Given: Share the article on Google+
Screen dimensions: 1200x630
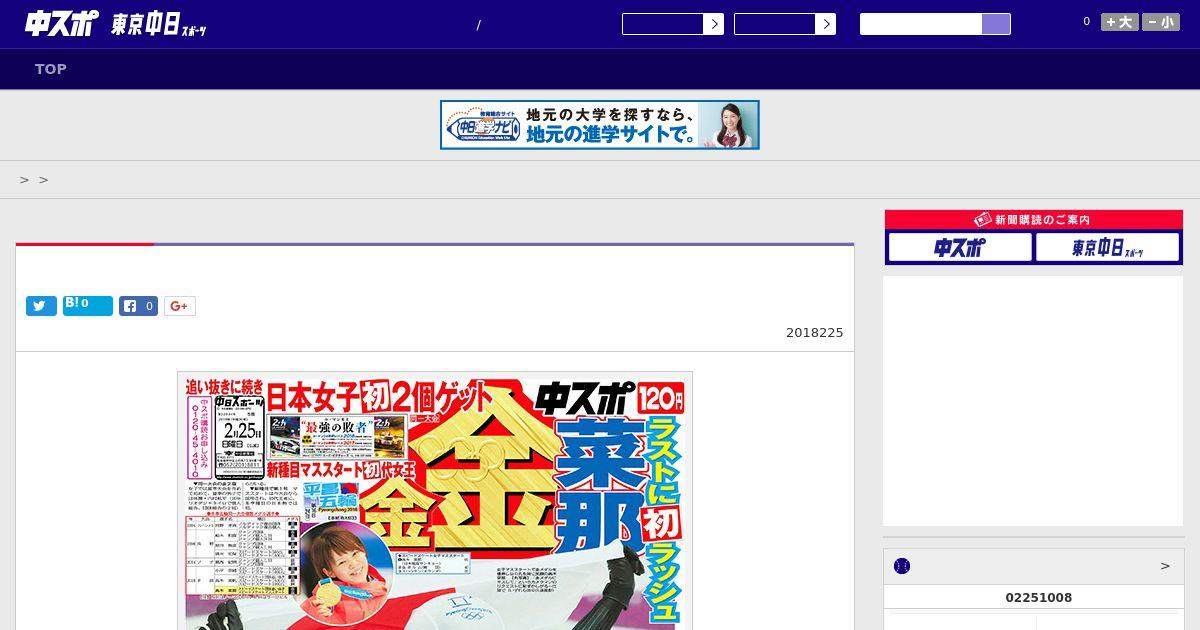Looking at the screenshot, I should pyautogui.click(x=180, y=306).
